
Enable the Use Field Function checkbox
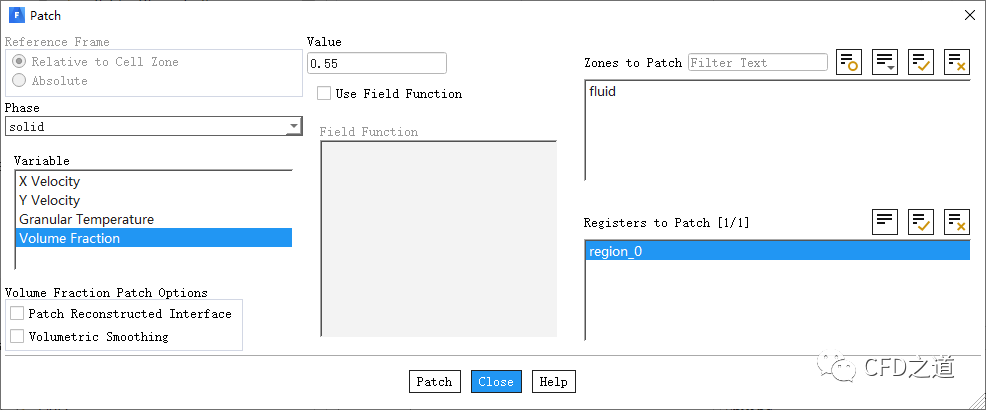coord(324,93)
